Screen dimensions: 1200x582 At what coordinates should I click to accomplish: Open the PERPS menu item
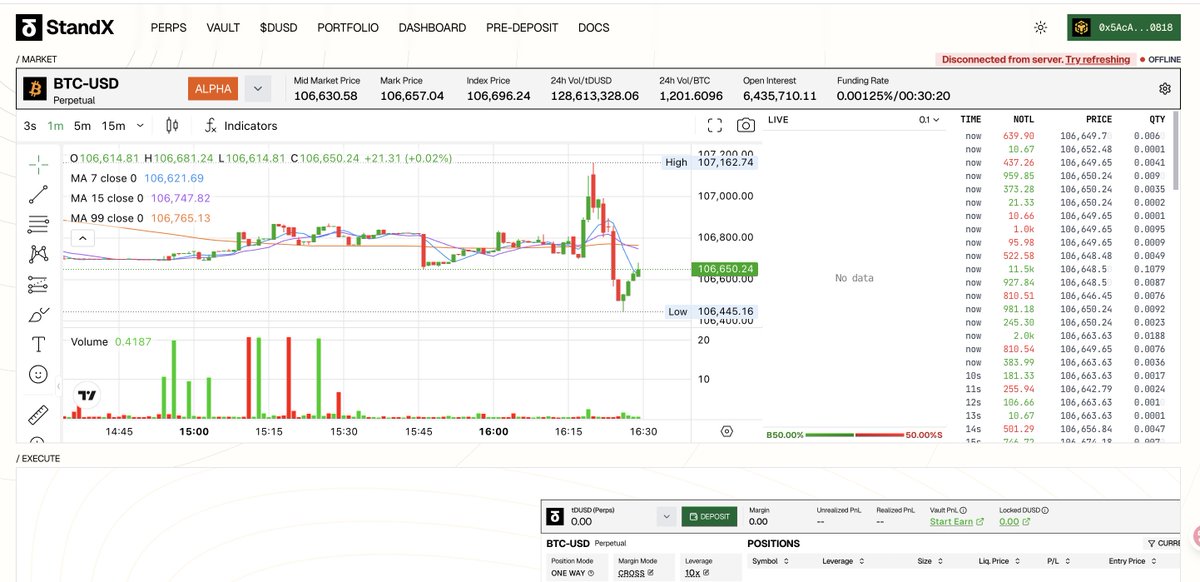click(x=168, y=28)
